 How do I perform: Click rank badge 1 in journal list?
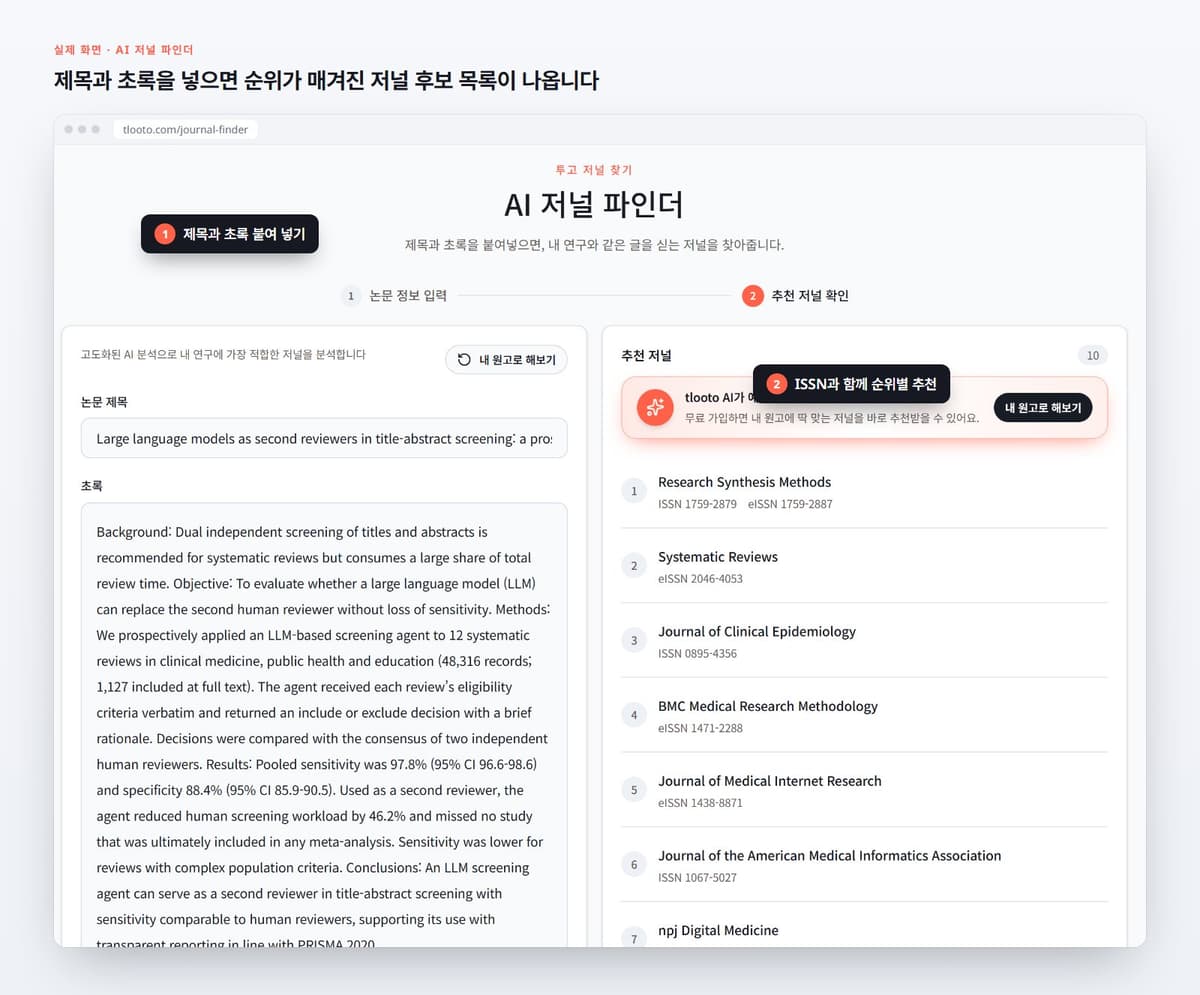coord(634,491)
